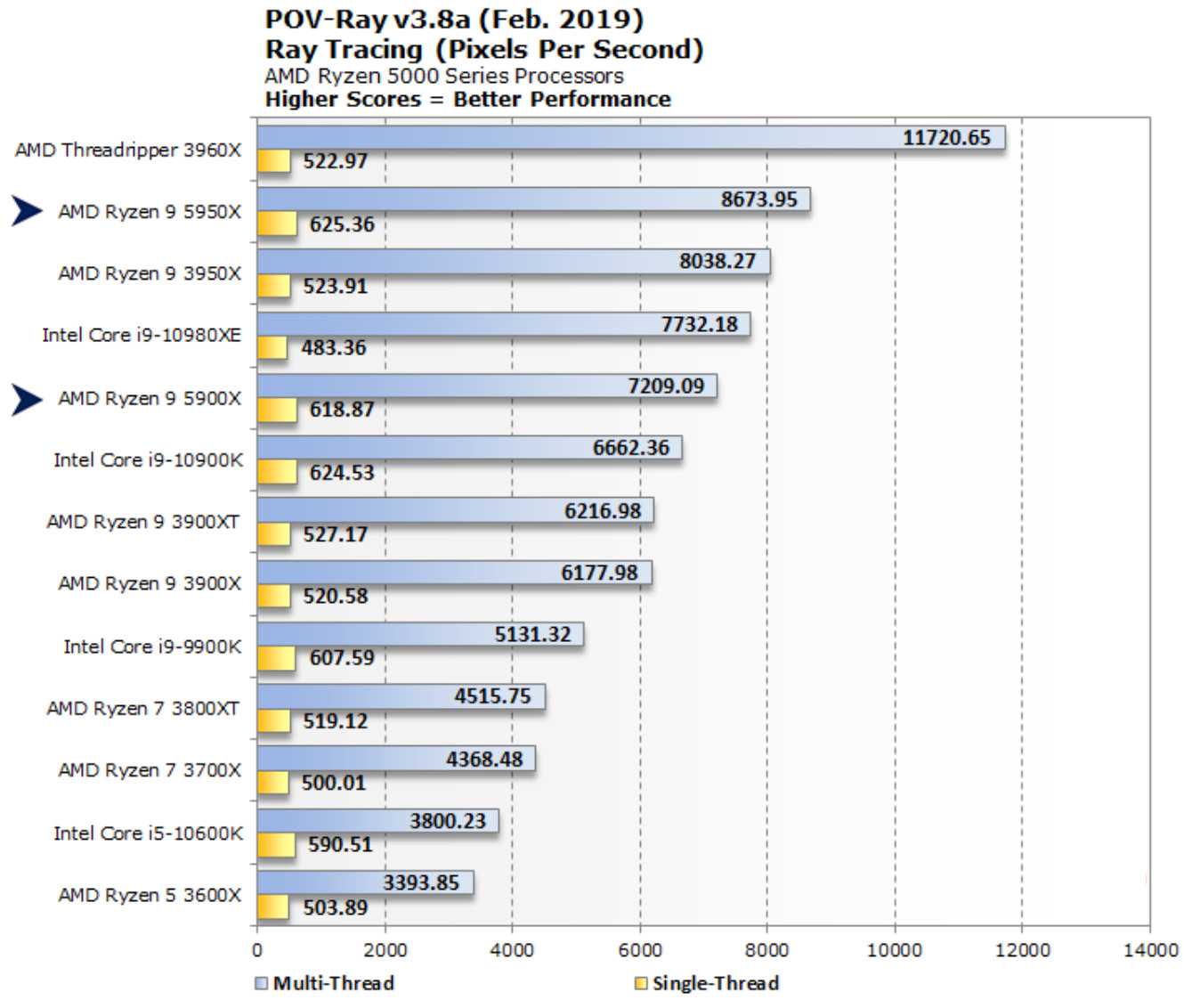Click the 3393.85 value on the 3600X bar

pyautogui.click(x=421, y=882)
